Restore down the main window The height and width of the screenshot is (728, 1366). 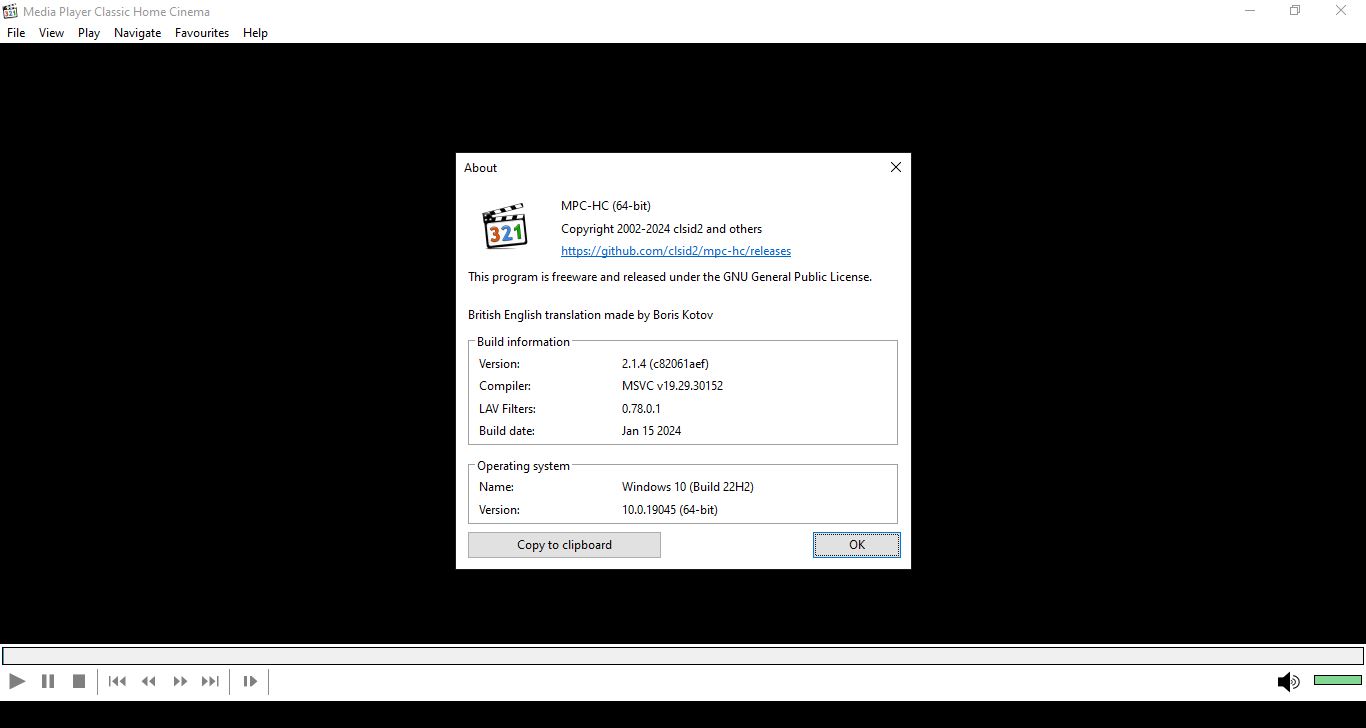click(1295, 11)
